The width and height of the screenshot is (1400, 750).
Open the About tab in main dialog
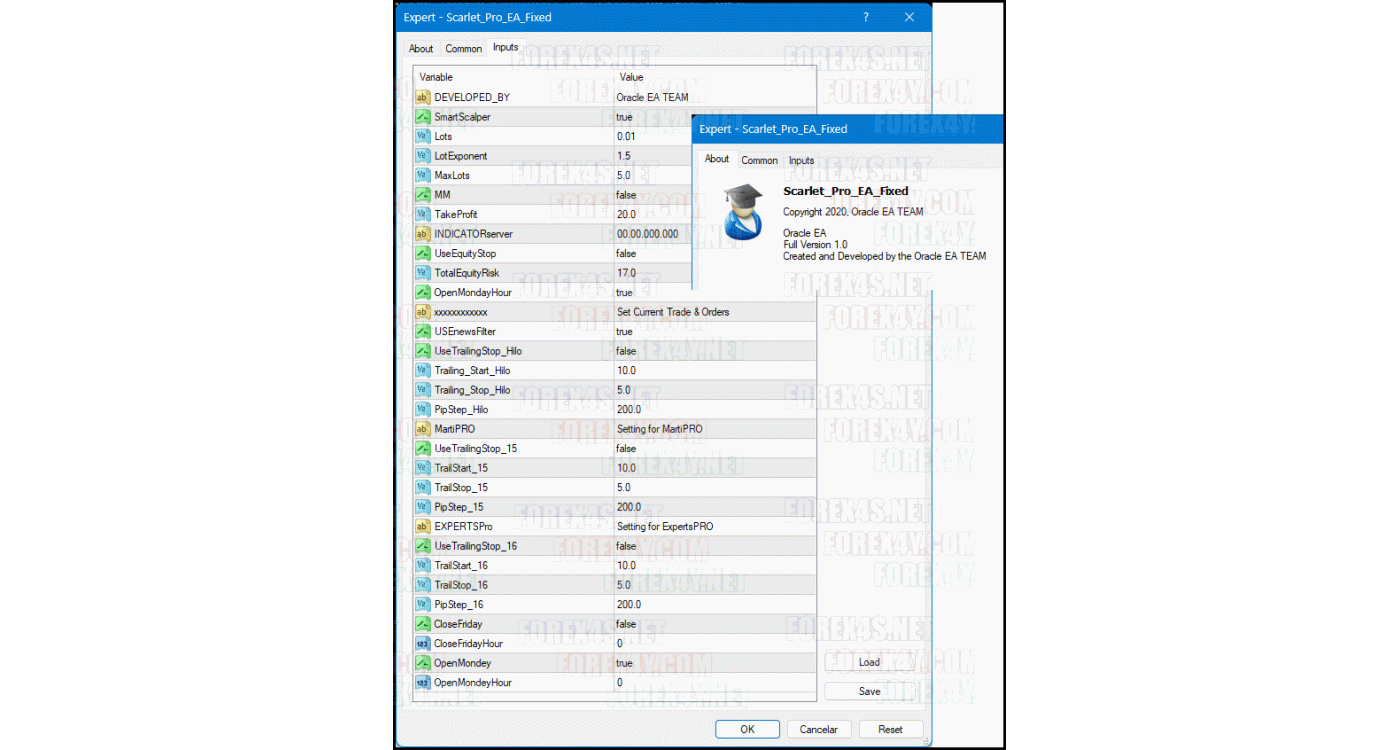pyautogui.click(x=421, y=49)
